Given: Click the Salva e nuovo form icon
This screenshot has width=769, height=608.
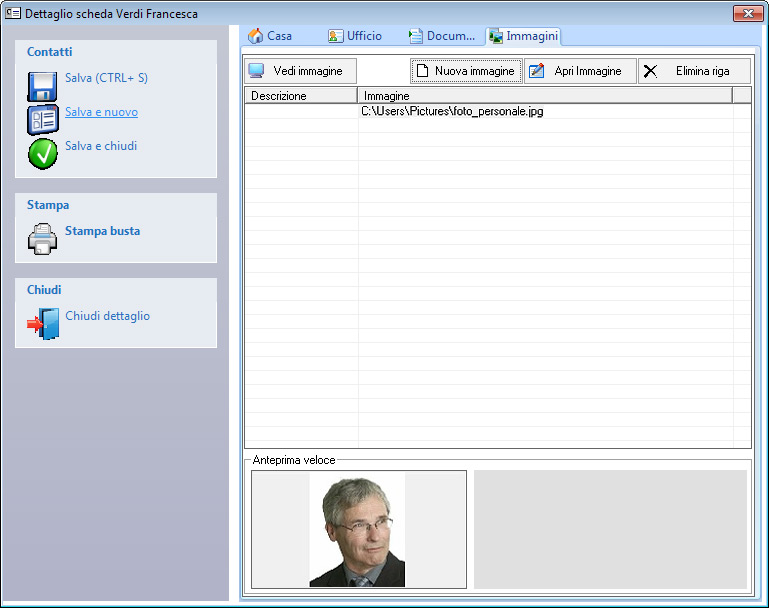Looking at the screenshot, I should point(43,119).
